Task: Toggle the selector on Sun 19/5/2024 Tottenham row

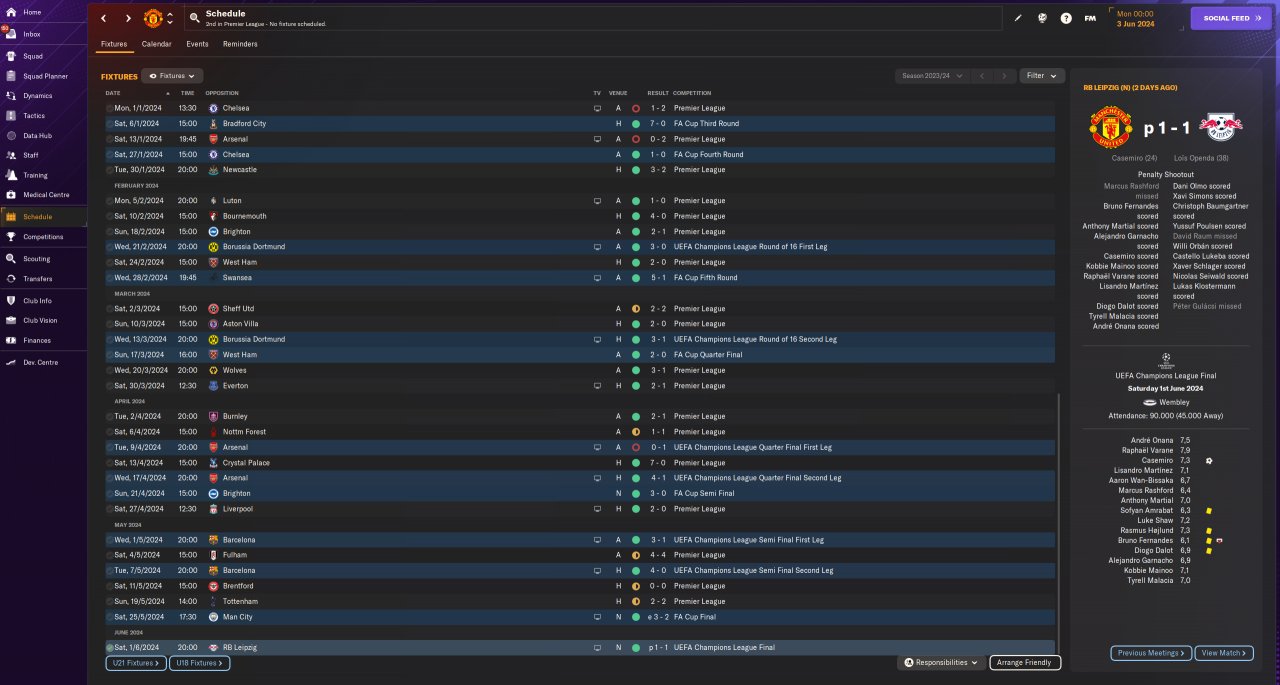Action: click(x=109, y=602)
